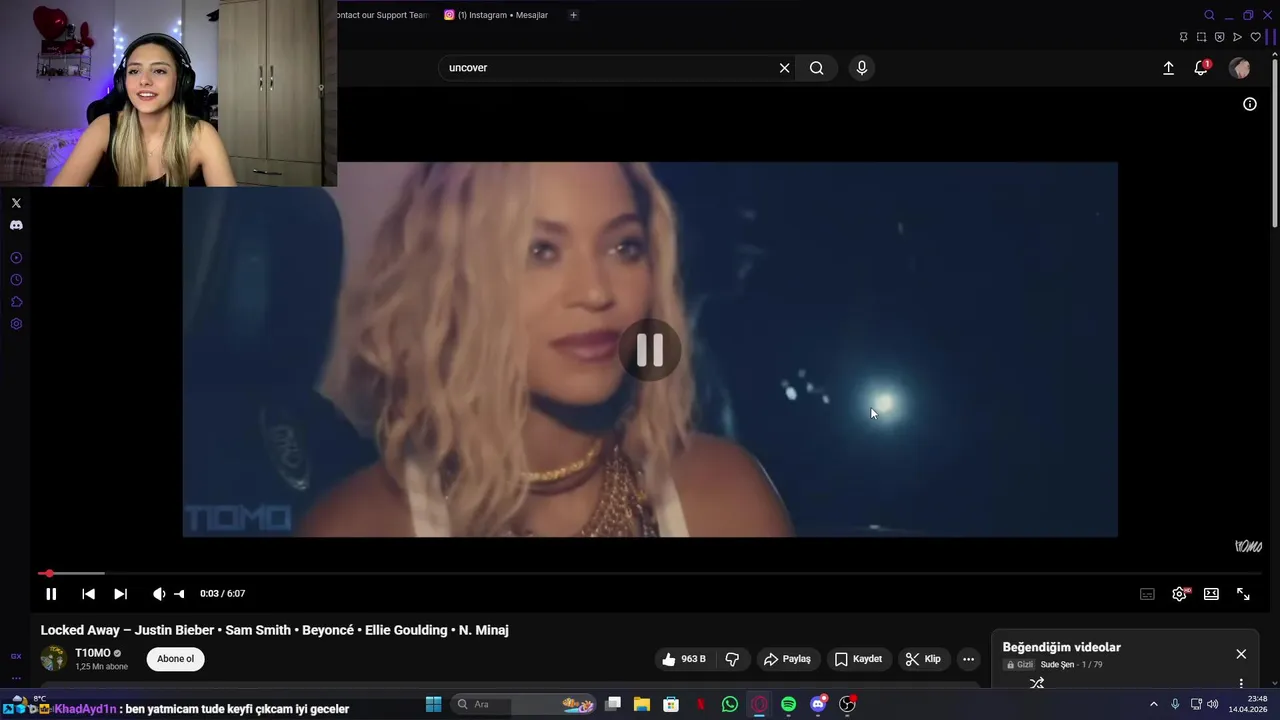The image size is (1280, 720).
Task: Open Windows Start menu
Action: click(433, 704)
